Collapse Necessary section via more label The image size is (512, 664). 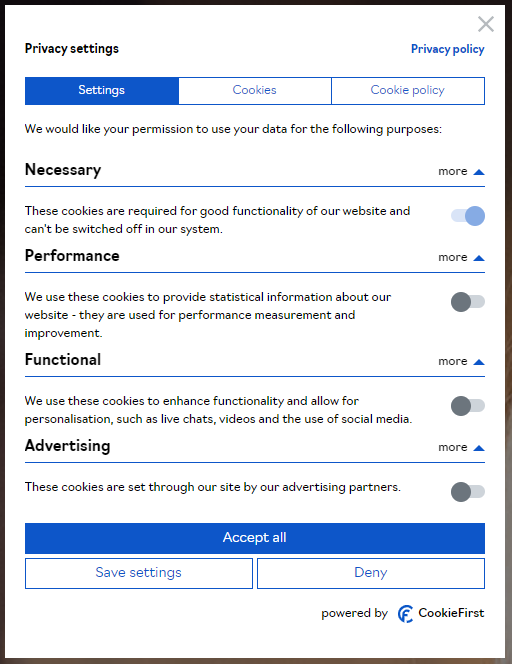(x=453, y=172)
